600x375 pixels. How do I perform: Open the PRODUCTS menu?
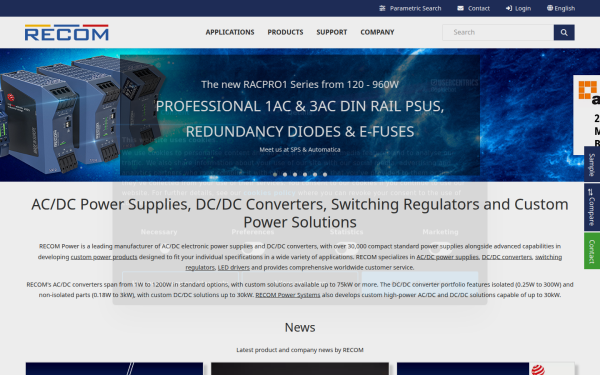click(285, 32)
